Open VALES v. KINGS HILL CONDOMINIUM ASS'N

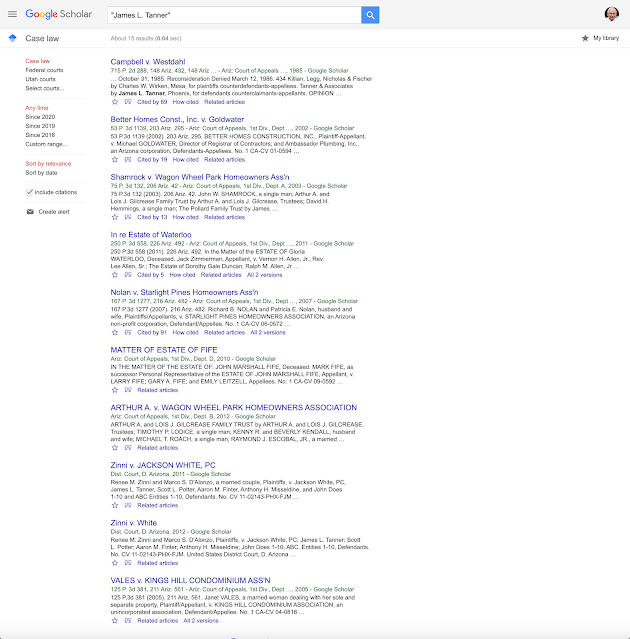190,580
